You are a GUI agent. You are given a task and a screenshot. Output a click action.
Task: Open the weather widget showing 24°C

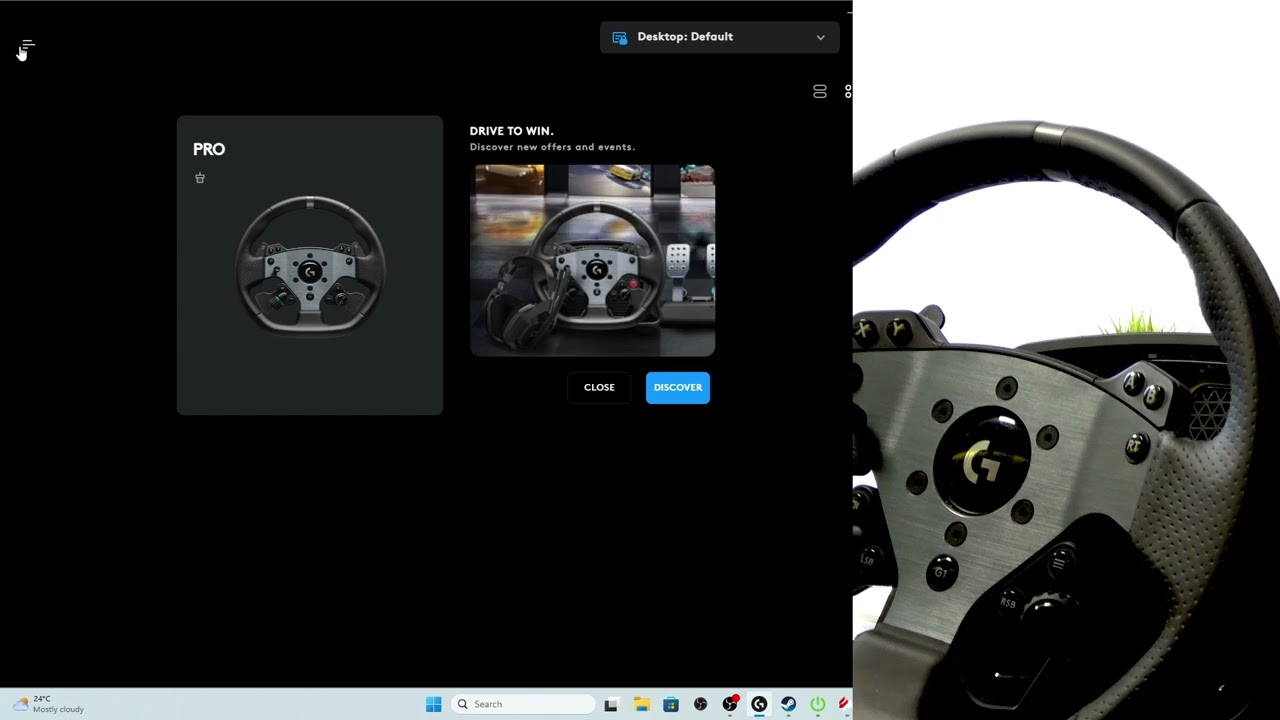[48, 704]
